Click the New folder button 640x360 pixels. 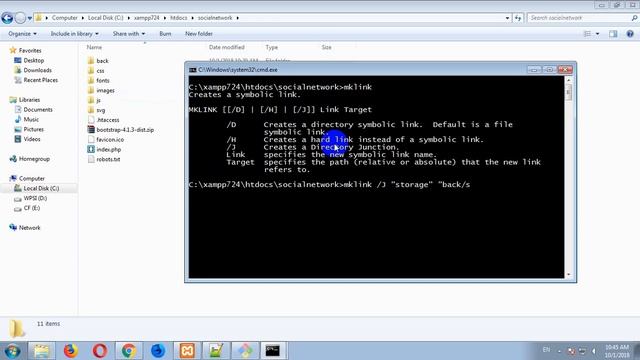pos(199,33)
